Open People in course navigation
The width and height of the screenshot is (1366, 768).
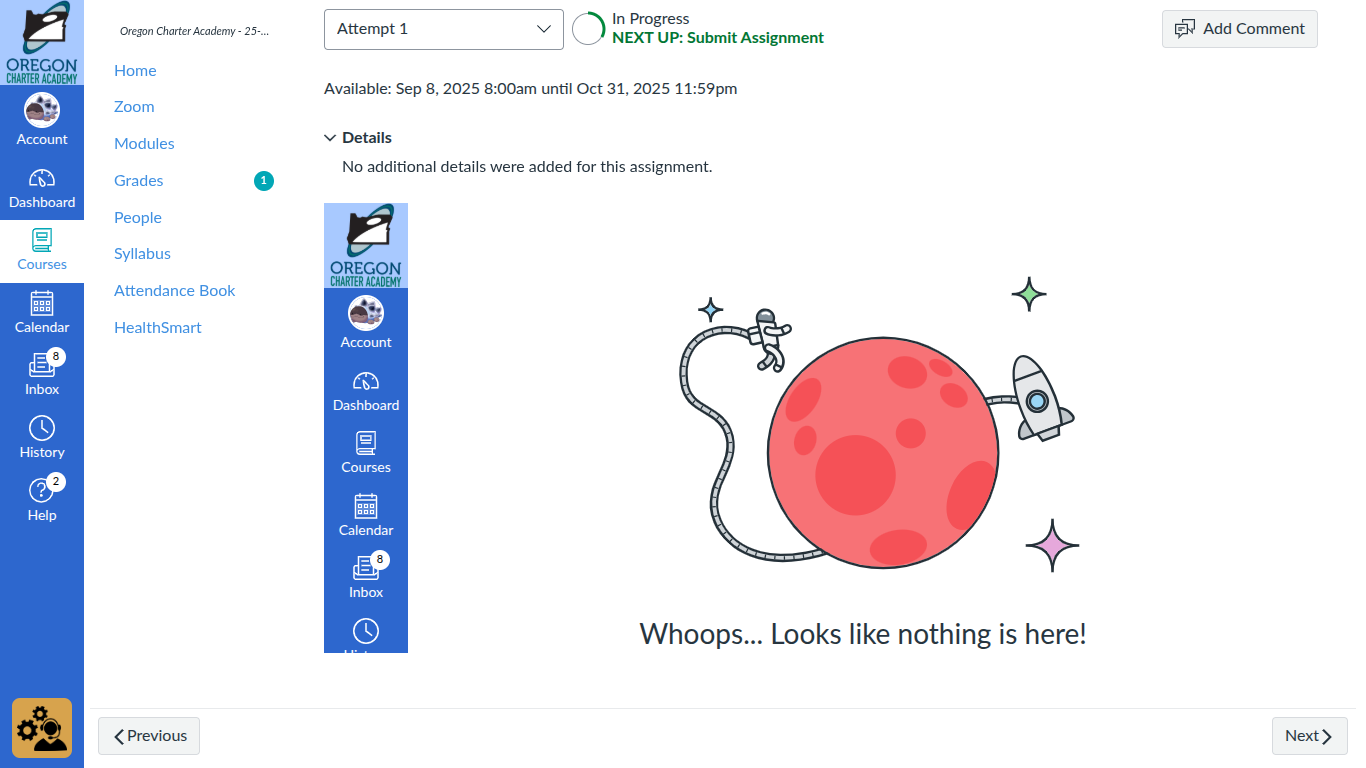click(138, 217)
